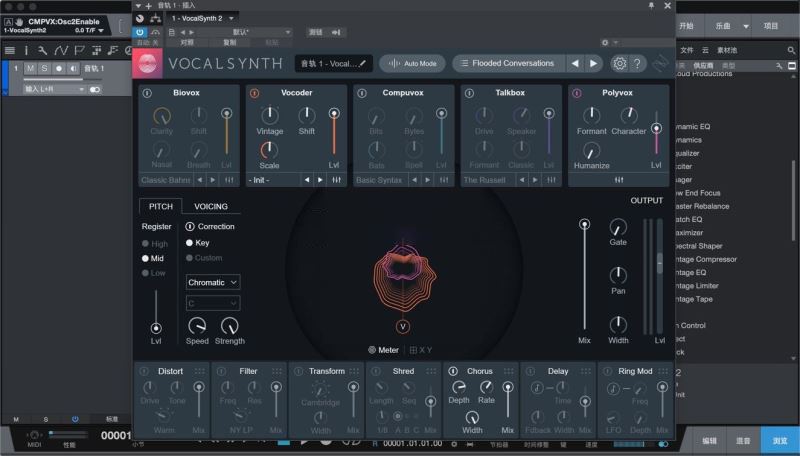Edit track name pencil field
This screenshot has height=456, width=800.
click(x=334, y=64)
